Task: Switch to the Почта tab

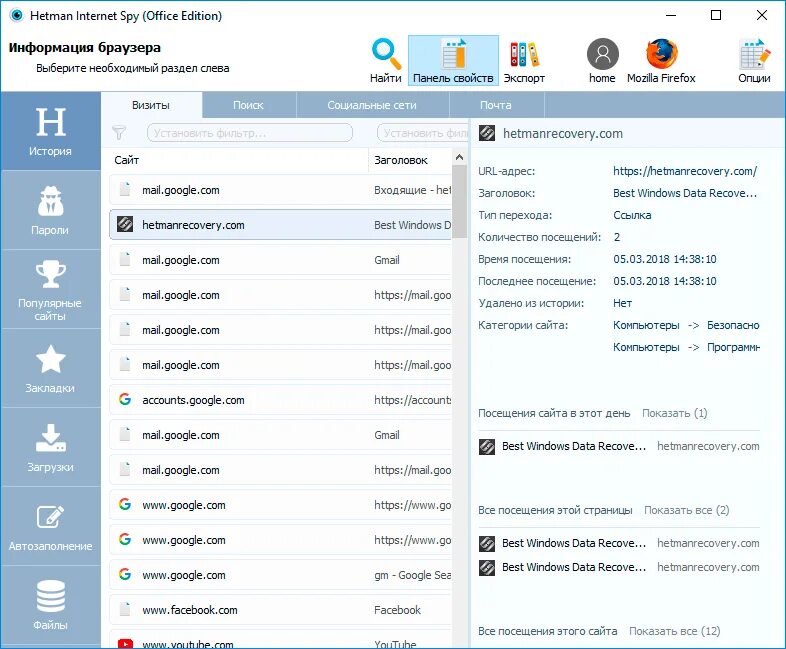Action: pos(496,105)
